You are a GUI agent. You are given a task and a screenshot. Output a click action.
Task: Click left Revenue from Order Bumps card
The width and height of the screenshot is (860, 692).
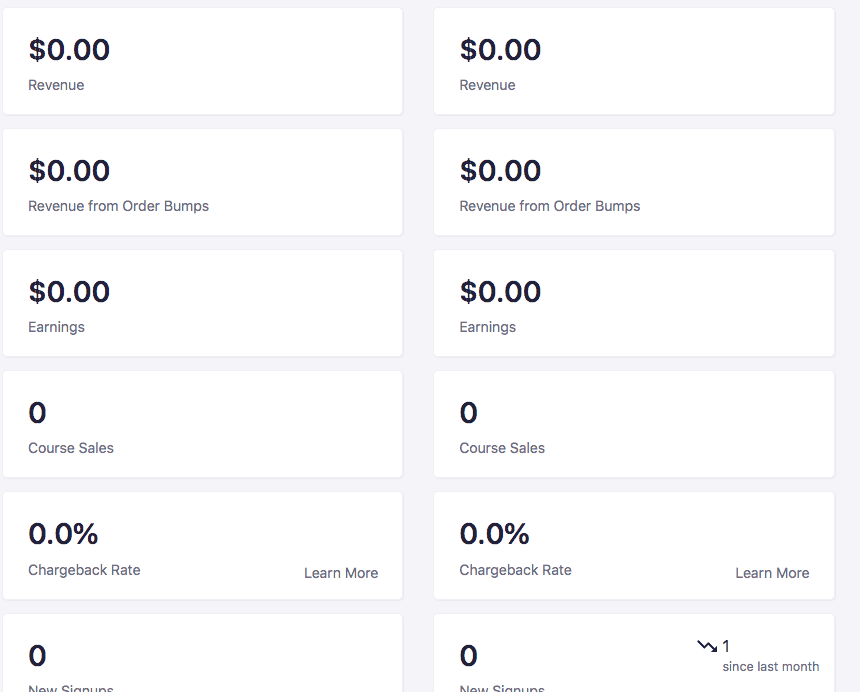click(x=202, y=183)
